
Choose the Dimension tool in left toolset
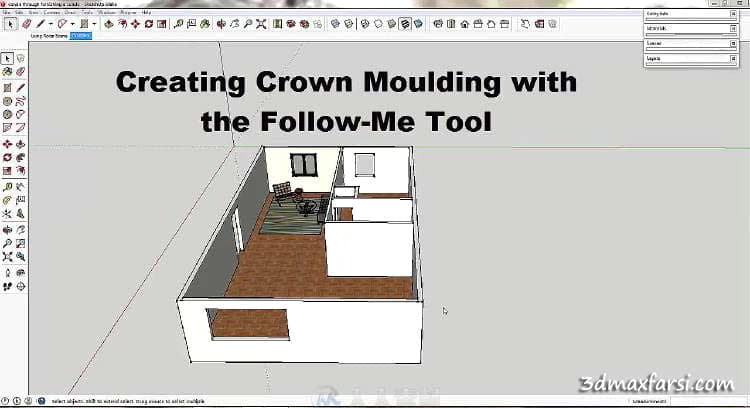pos(21,187)
